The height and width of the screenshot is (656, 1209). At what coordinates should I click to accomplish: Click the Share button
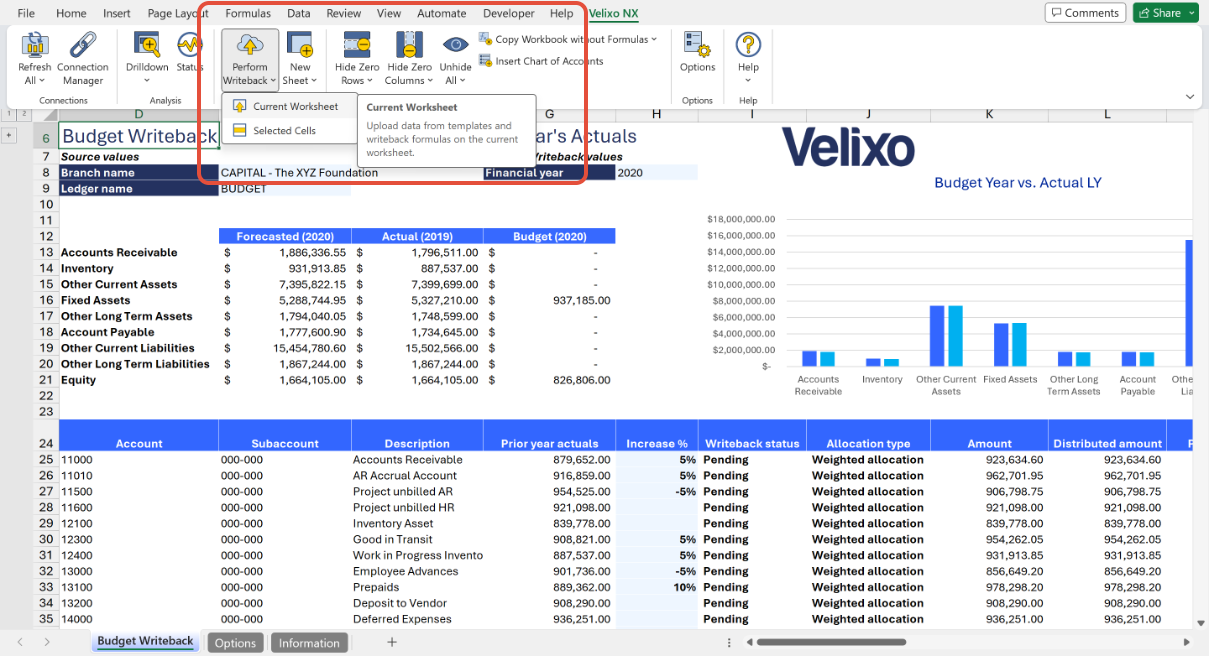tap(1166, 13)
